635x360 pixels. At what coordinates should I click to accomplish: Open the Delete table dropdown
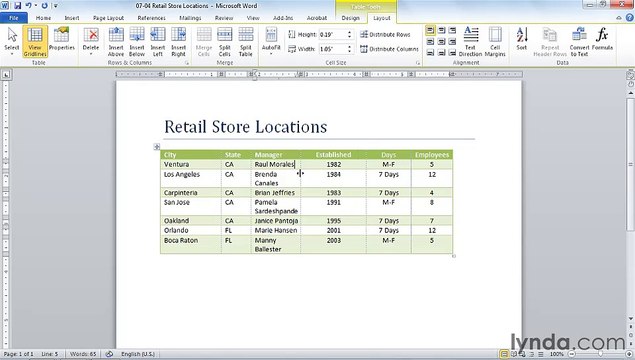point(91,42)
